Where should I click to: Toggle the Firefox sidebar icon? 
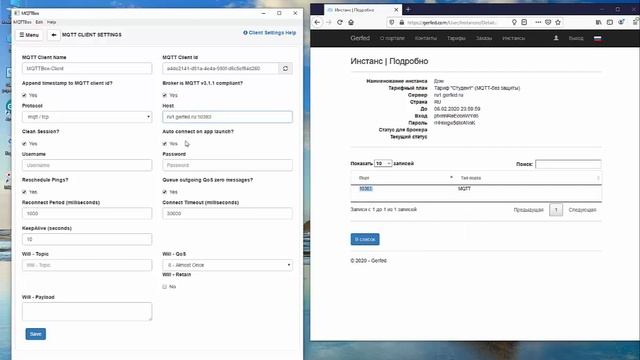(610, 22)
